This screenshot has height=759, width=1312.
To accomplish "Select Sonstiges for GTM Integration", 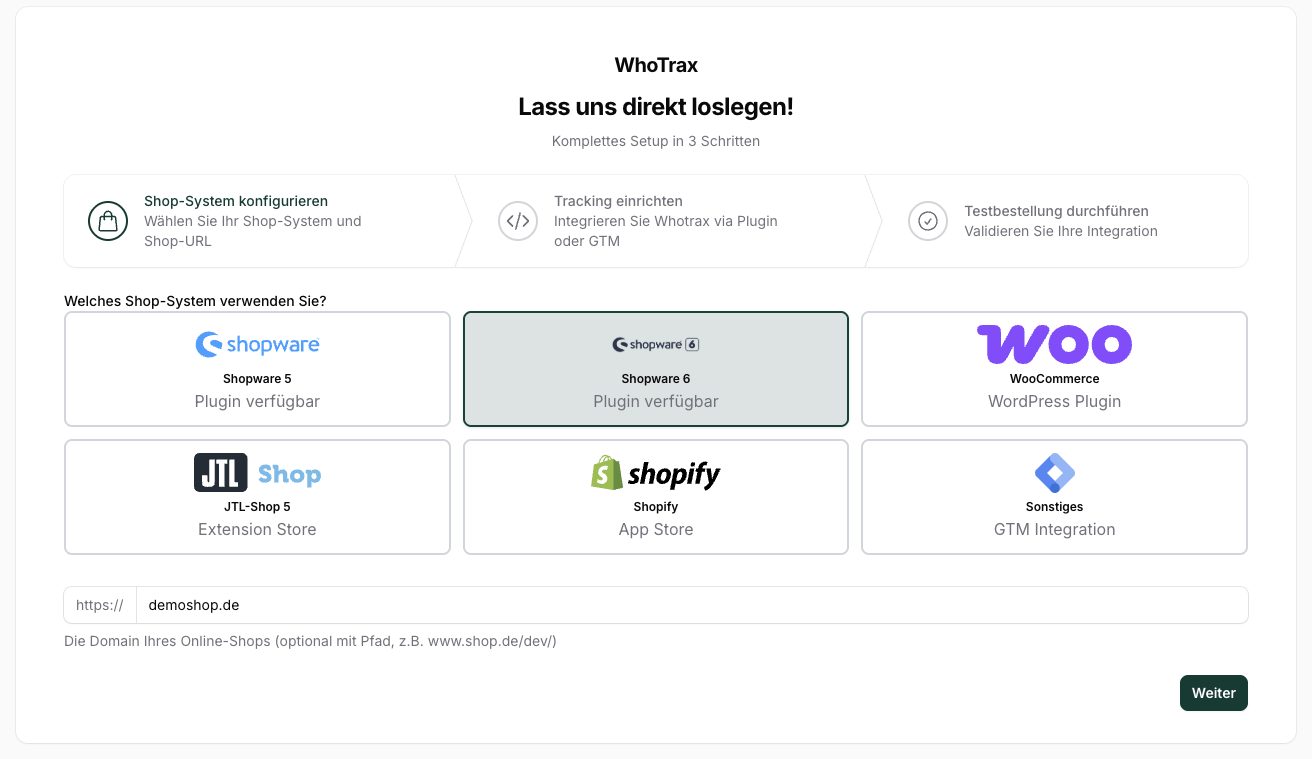I will 1054,497.
